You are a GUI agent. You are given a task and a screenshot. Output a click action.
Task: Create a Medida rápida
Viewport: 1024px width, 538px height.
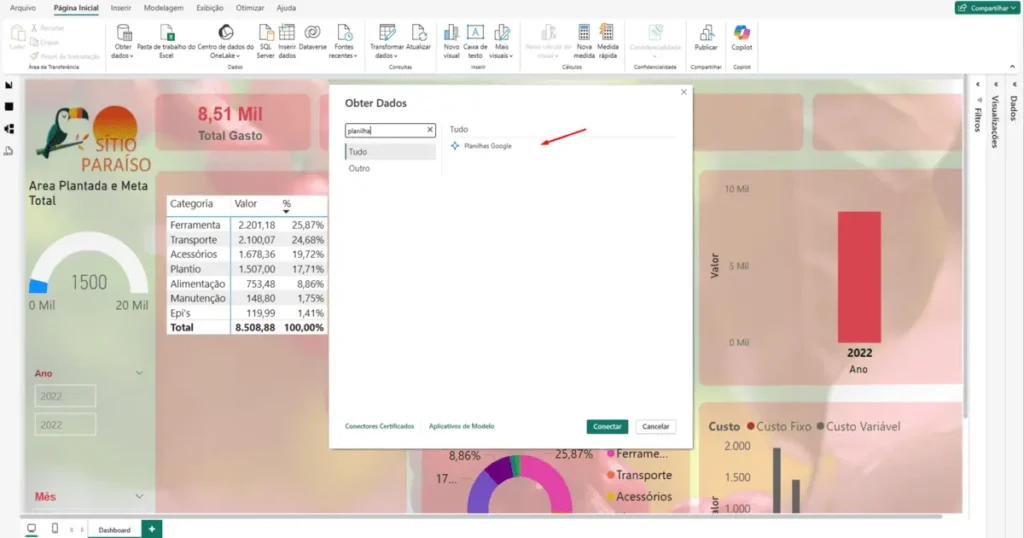point(607,41)
